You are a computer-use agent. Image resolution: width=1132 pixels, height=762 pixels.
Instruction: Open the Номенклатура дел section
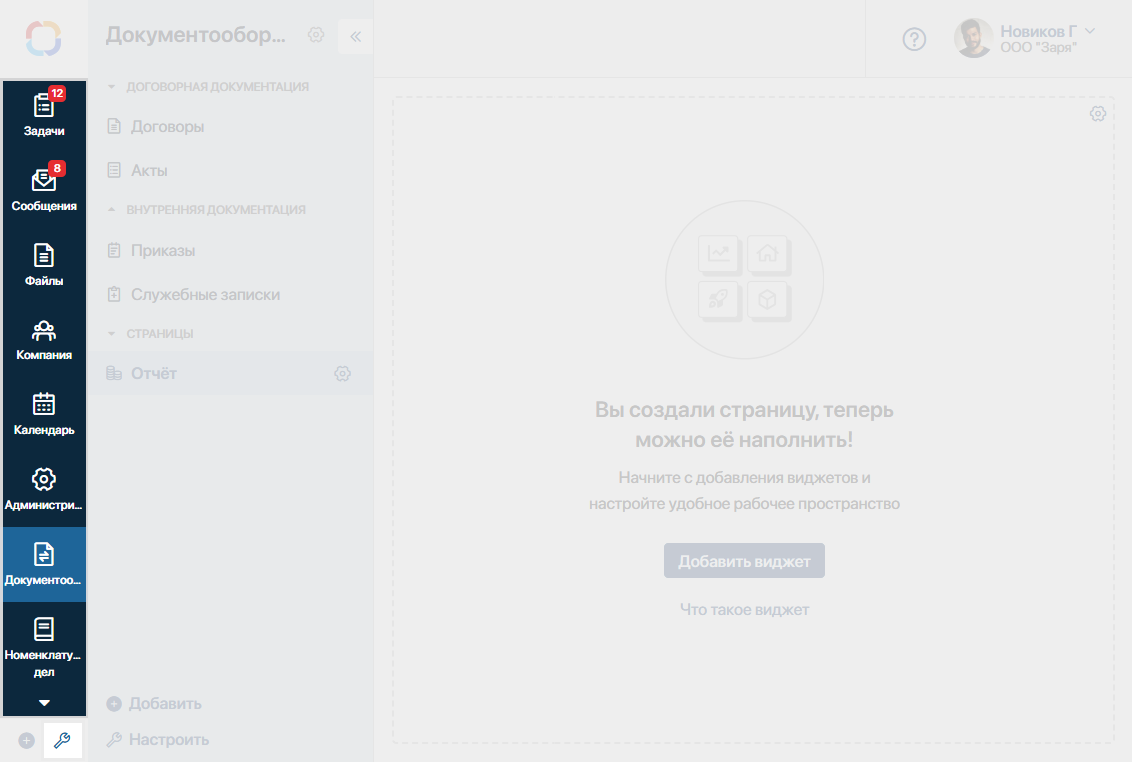click(x=44, y=646)
